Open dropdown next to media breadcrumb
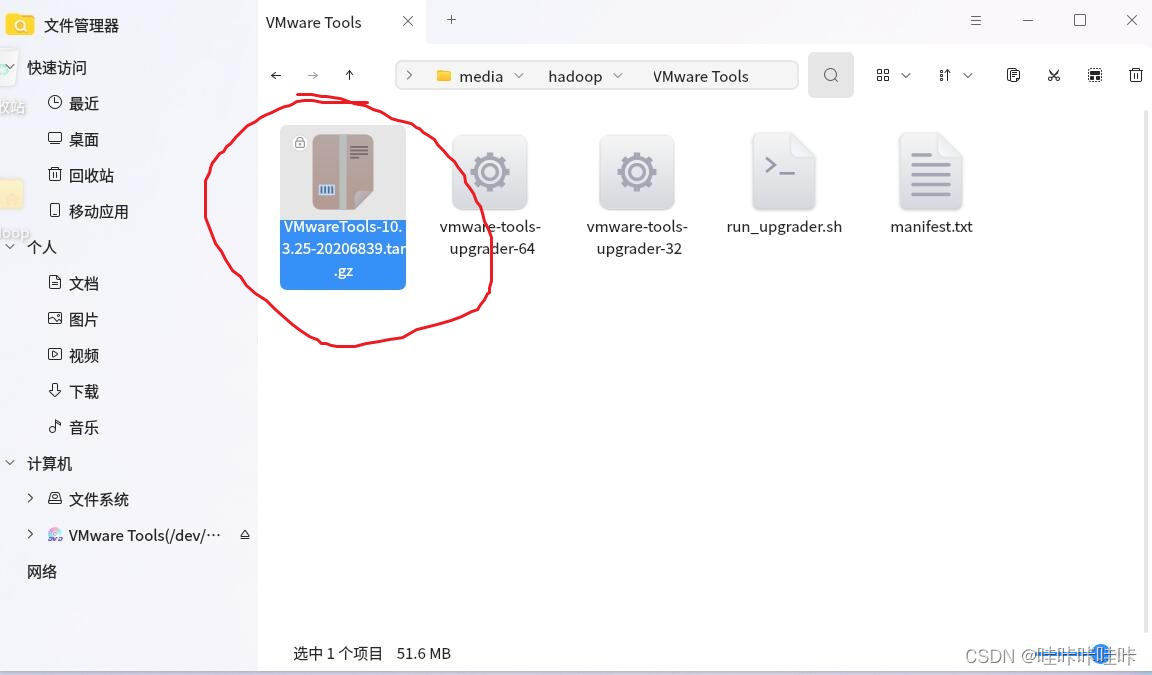Viewport: 1152px width, 675px height. 519,76
